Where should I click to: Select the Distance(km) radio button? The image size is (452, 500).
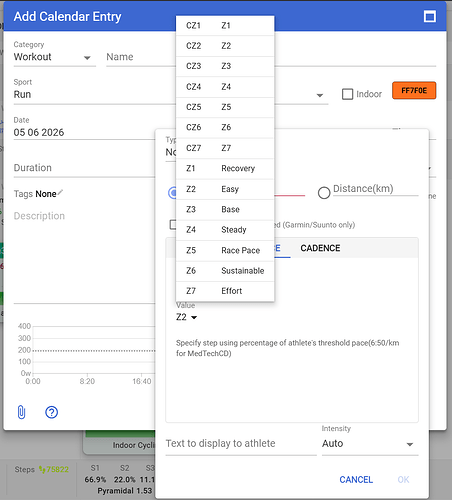point(324,192)
